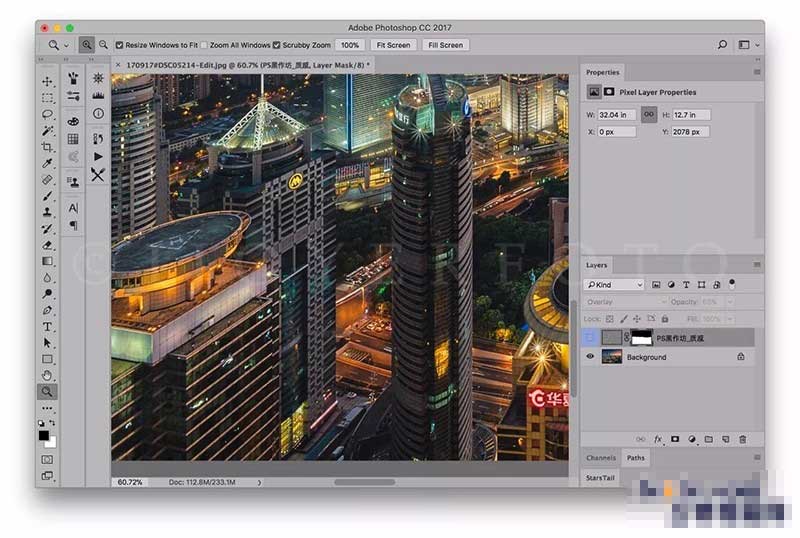Click the Zoom In magnifier icon
This screenshot has height=538, width=800.
click(87, 45)
